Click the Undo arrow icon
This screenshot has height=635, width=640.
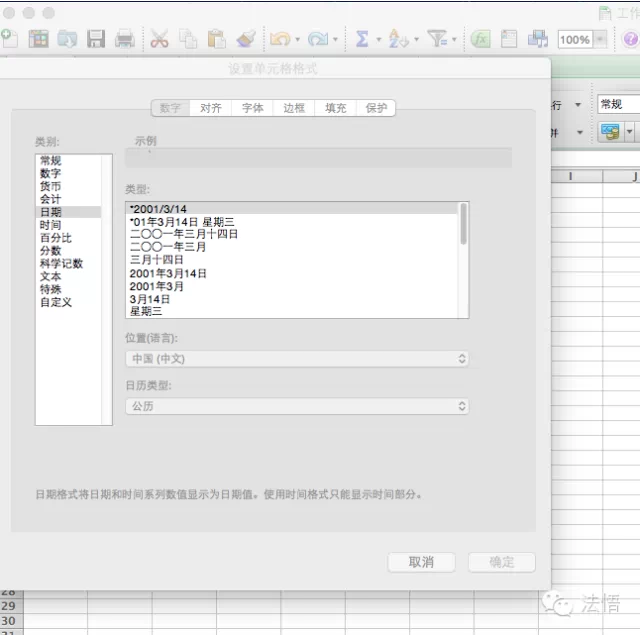click(x=280, y=39)
